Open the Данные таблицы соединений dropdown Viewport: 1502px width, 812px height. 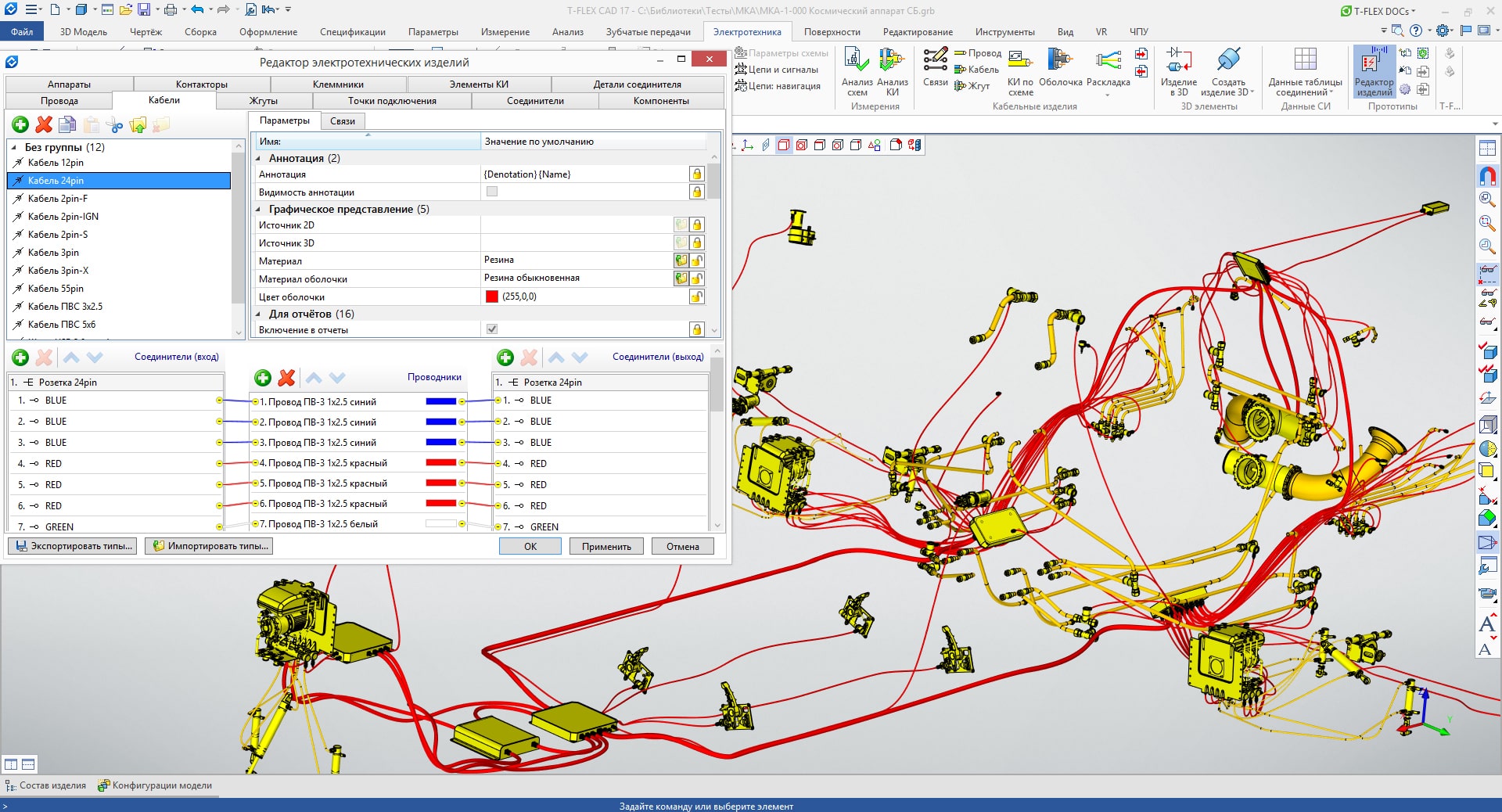(x=1331, y=92)
